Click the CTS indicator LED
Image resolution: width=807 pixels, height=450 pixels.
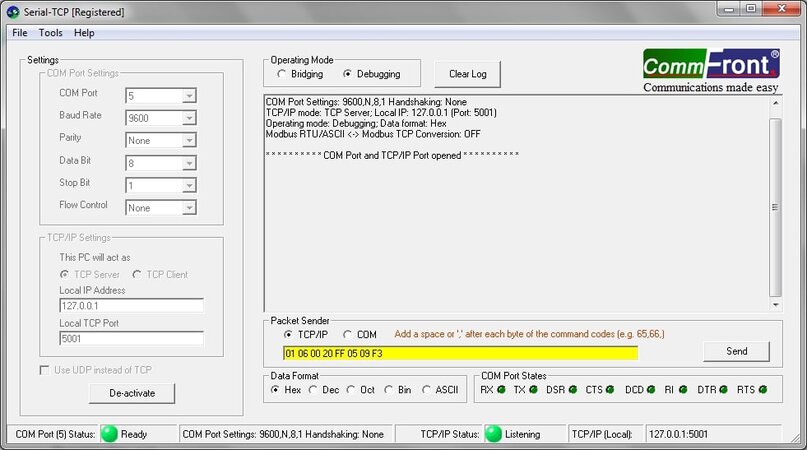click(610, 390)
